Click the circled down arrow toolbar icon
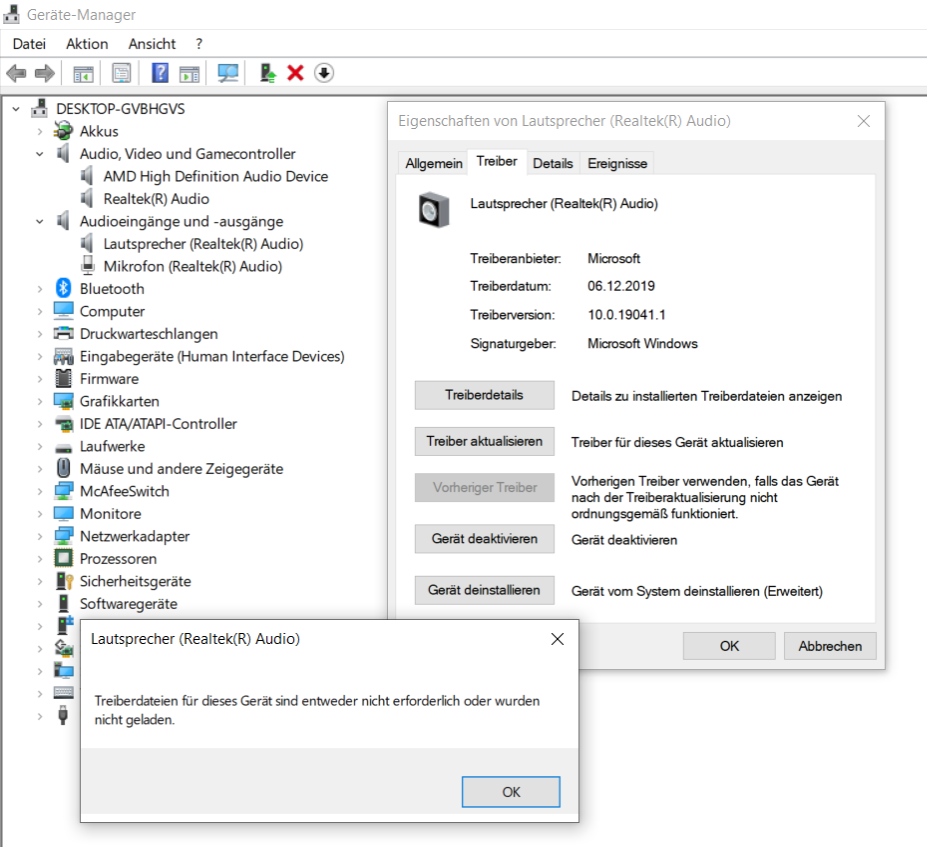This screenshot has width=927, height=847. [x=324, y=73]
